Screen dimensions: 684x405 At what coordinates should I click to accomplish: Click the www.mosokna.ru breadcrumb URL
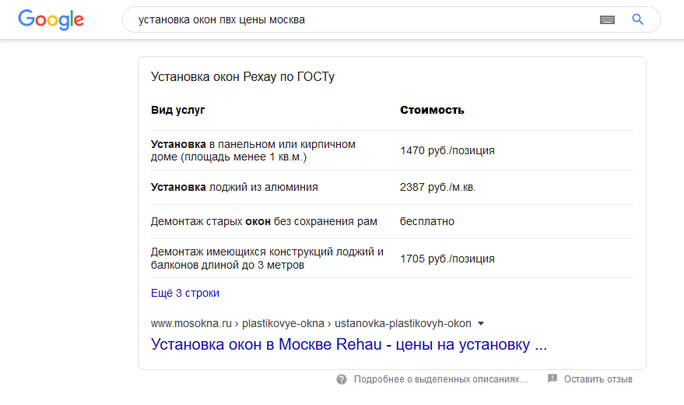click(x=311, y=323)
